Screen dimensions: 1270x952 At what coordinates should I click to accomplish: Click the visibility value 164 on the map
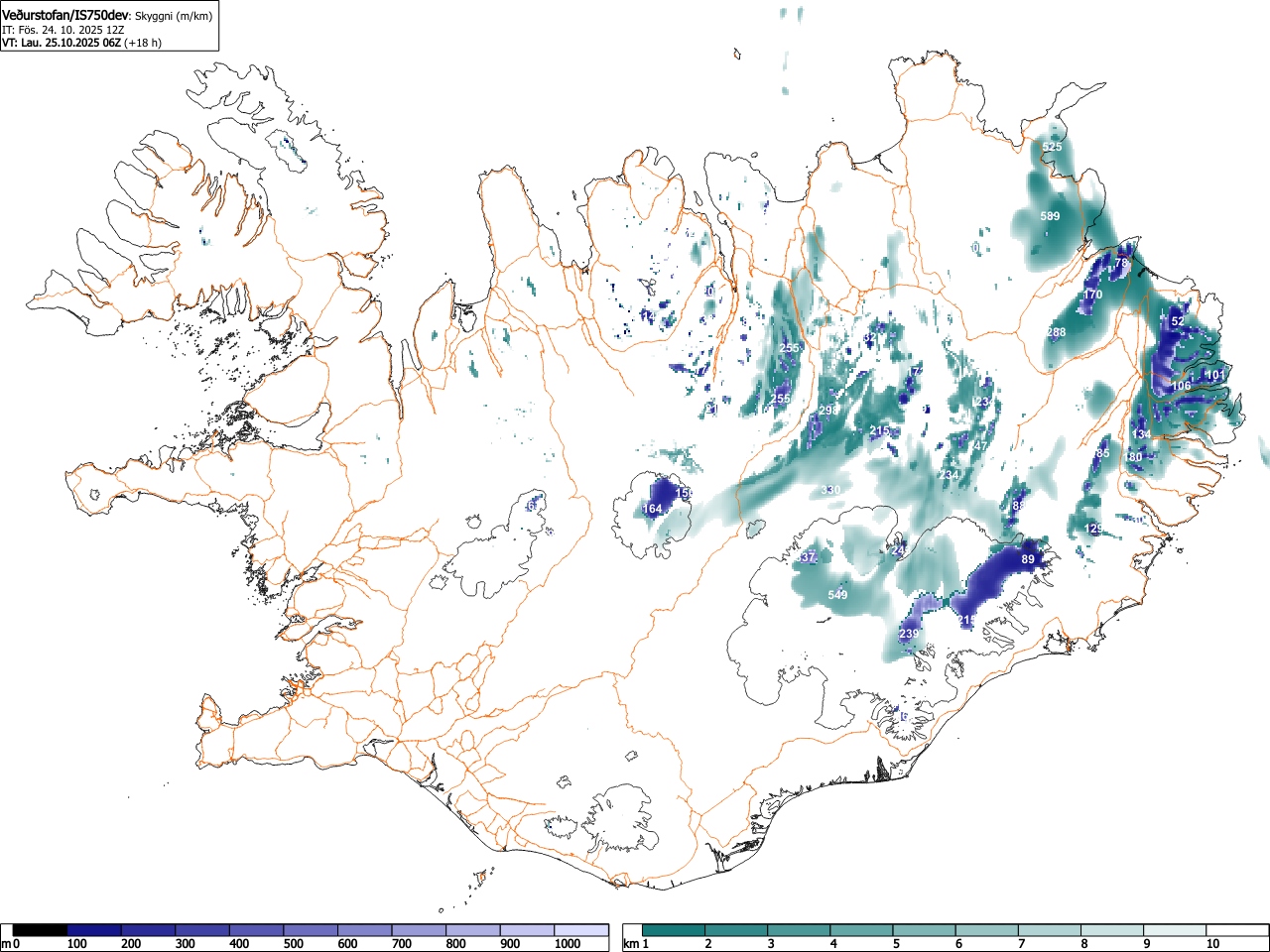pyautogui.click(x=652, y=509)
